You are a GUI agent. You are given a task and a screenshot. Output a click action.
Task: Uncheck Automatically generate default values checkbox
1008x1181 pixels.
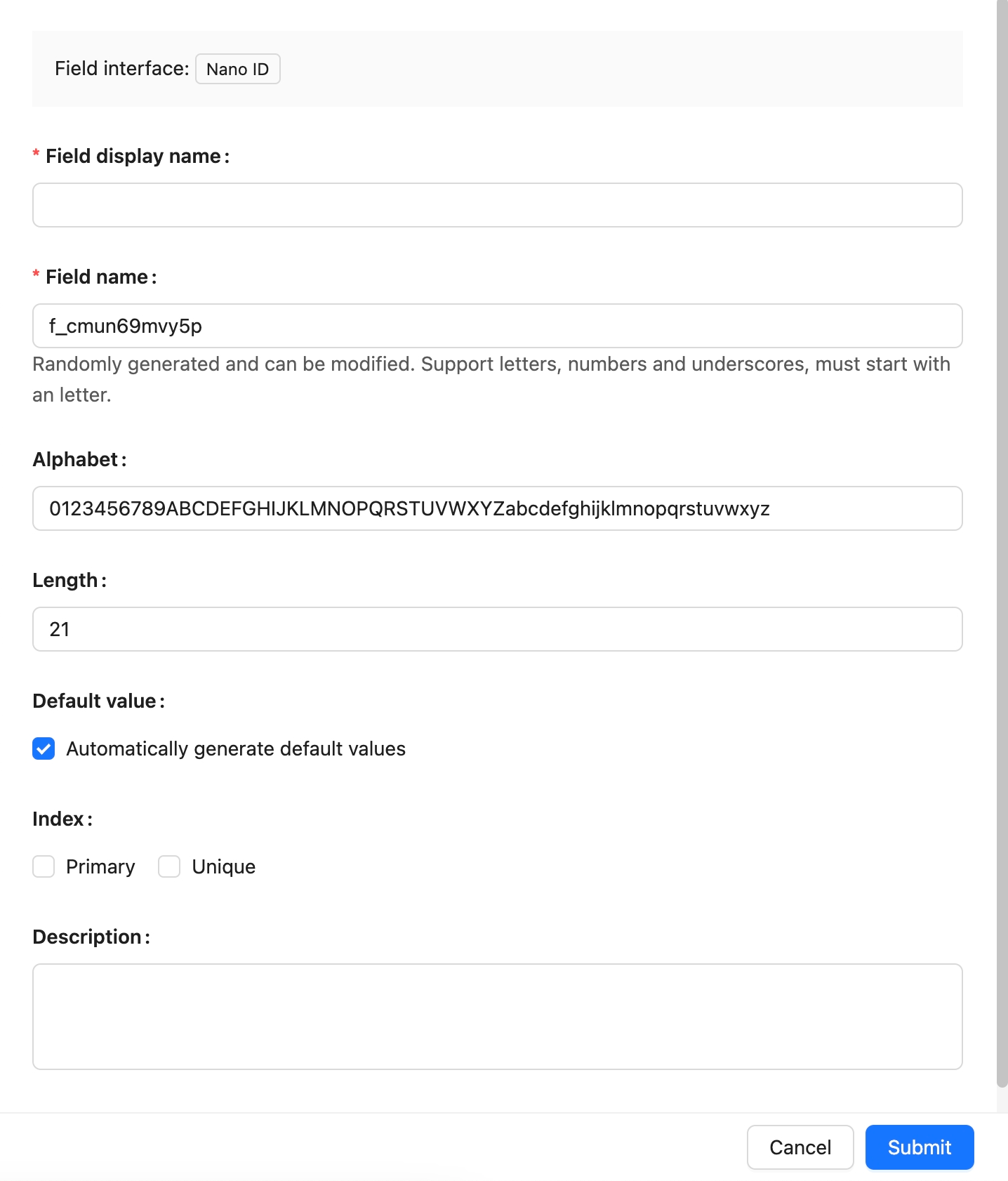pos(44,748)
